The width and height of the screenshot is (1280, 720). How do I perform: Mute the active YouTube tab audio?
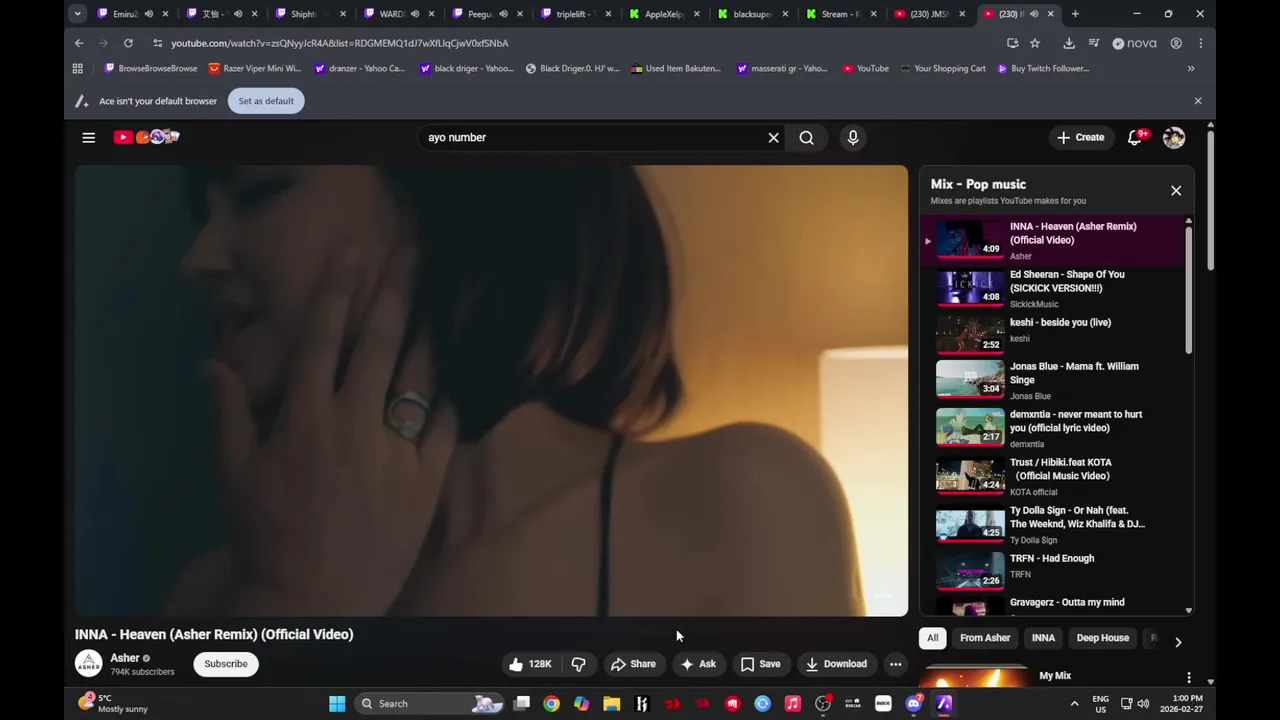1034,14
